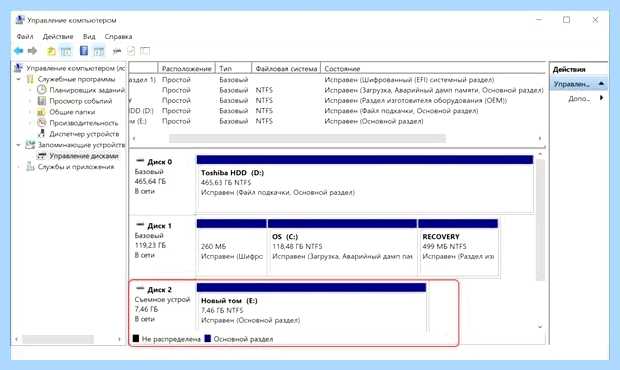Screen dimensions: 620x370
Task: Click the Диск 2 removable drive icon
Action: (x=140, y=289)
